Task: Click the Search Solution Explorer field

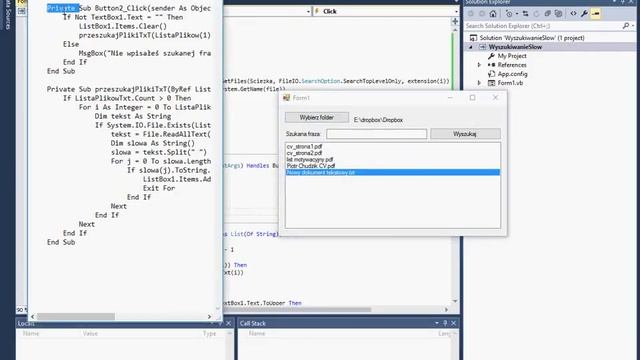Action: point(543,26)
